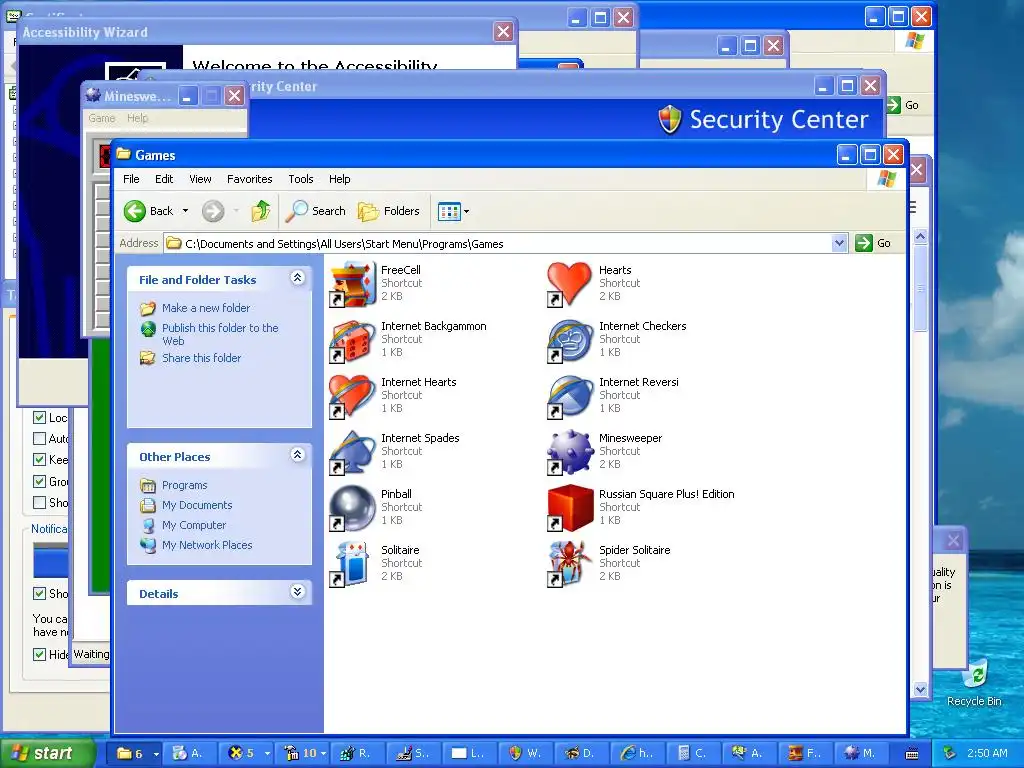The width and height of the screenshot is (1024, 768).
Task: Toggle the unchecked 'Sho' checkbox above Notification
Action: tap(39, 502)
